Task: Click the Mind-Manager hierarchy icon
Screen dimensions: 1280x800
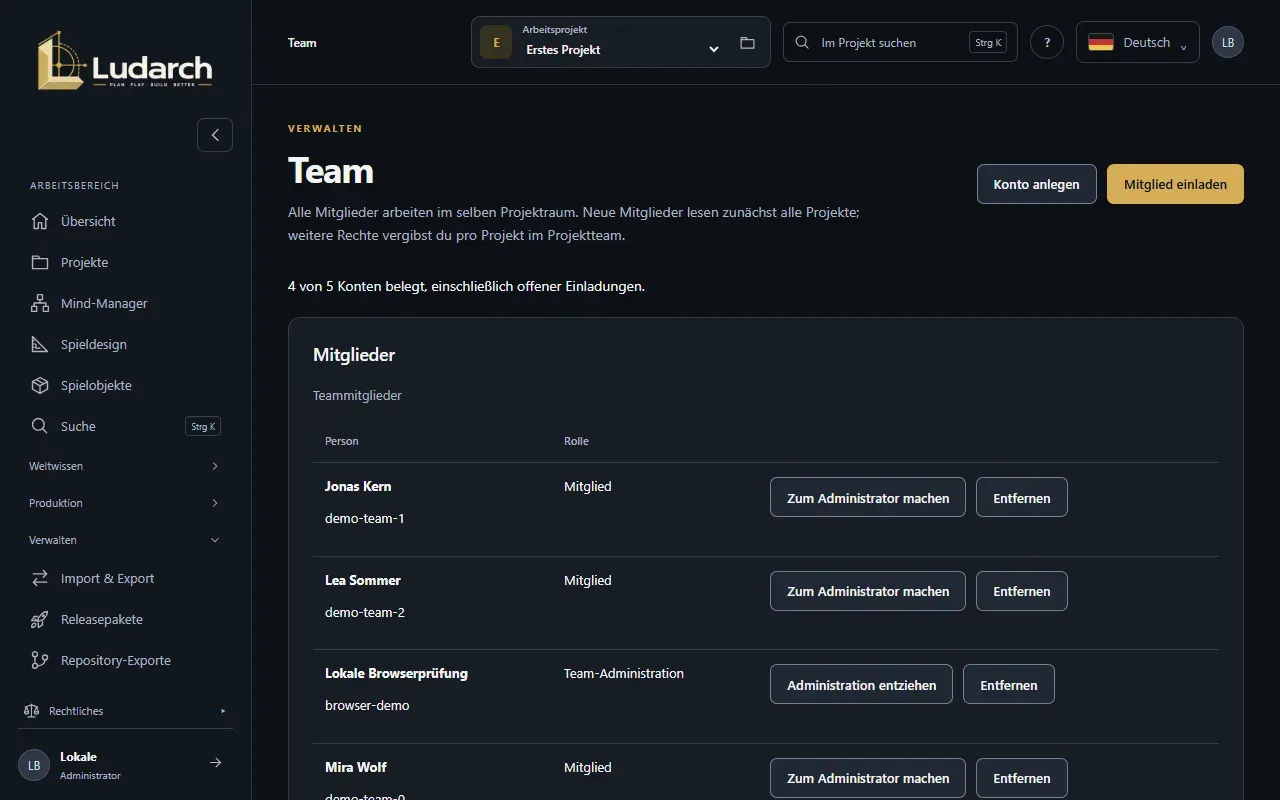Action: [40, 303]
